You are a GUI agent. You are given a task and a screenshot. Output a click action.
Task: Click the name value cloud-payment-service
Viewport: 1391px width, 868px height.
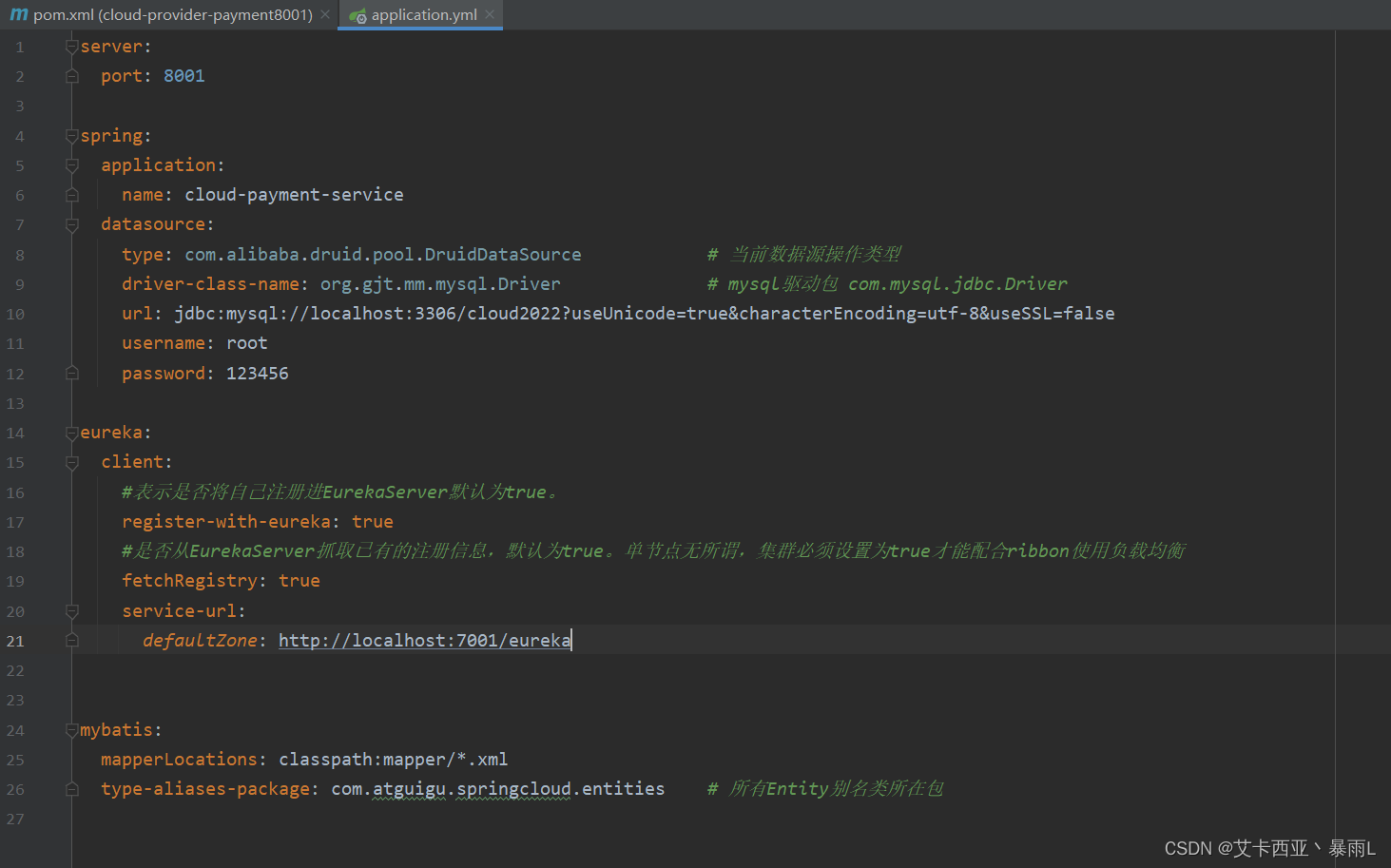click(294, 194)
